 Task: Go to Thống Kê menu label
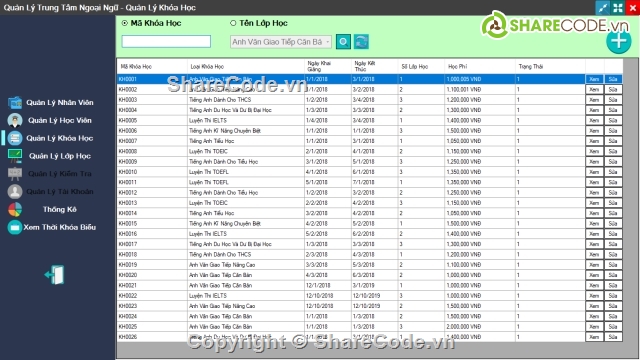click(60, 209)
